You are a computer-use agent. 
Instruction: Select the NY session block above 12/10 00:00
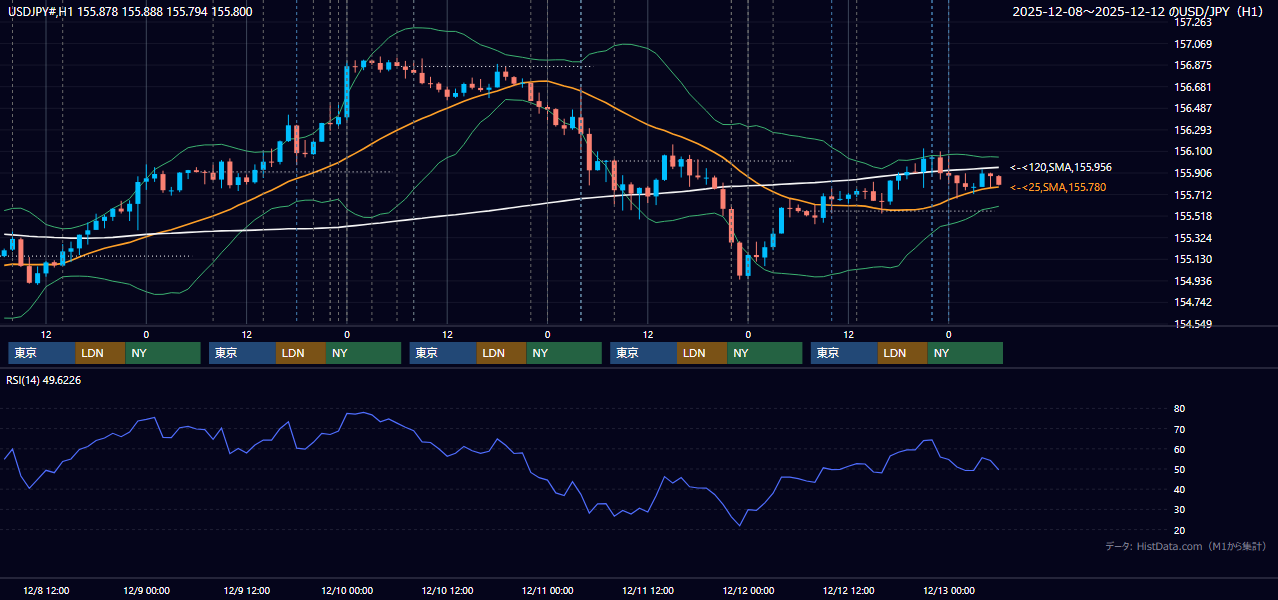pos(364,353)
